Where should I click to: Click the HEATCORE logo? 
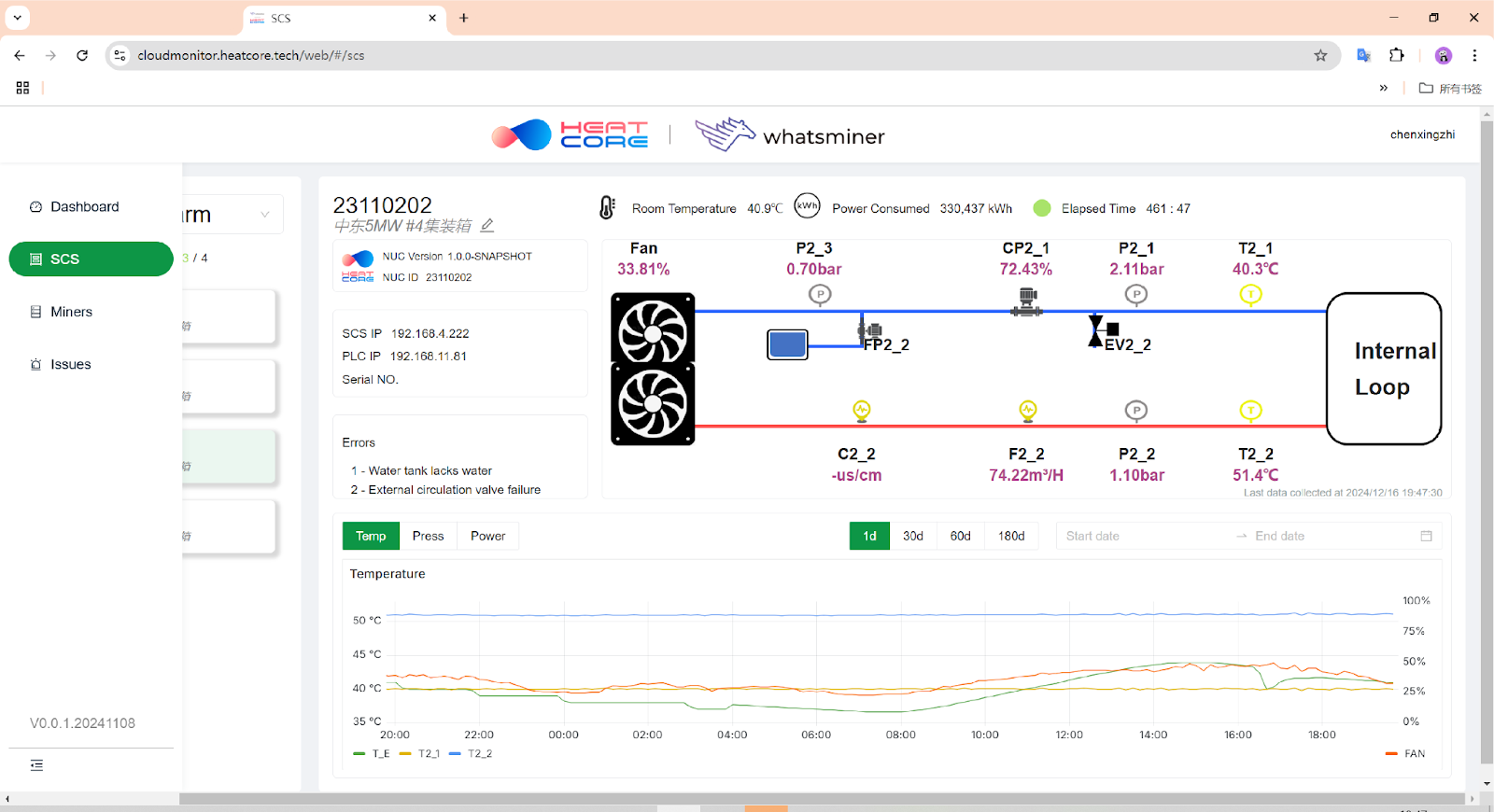click(x=570, y=134)
